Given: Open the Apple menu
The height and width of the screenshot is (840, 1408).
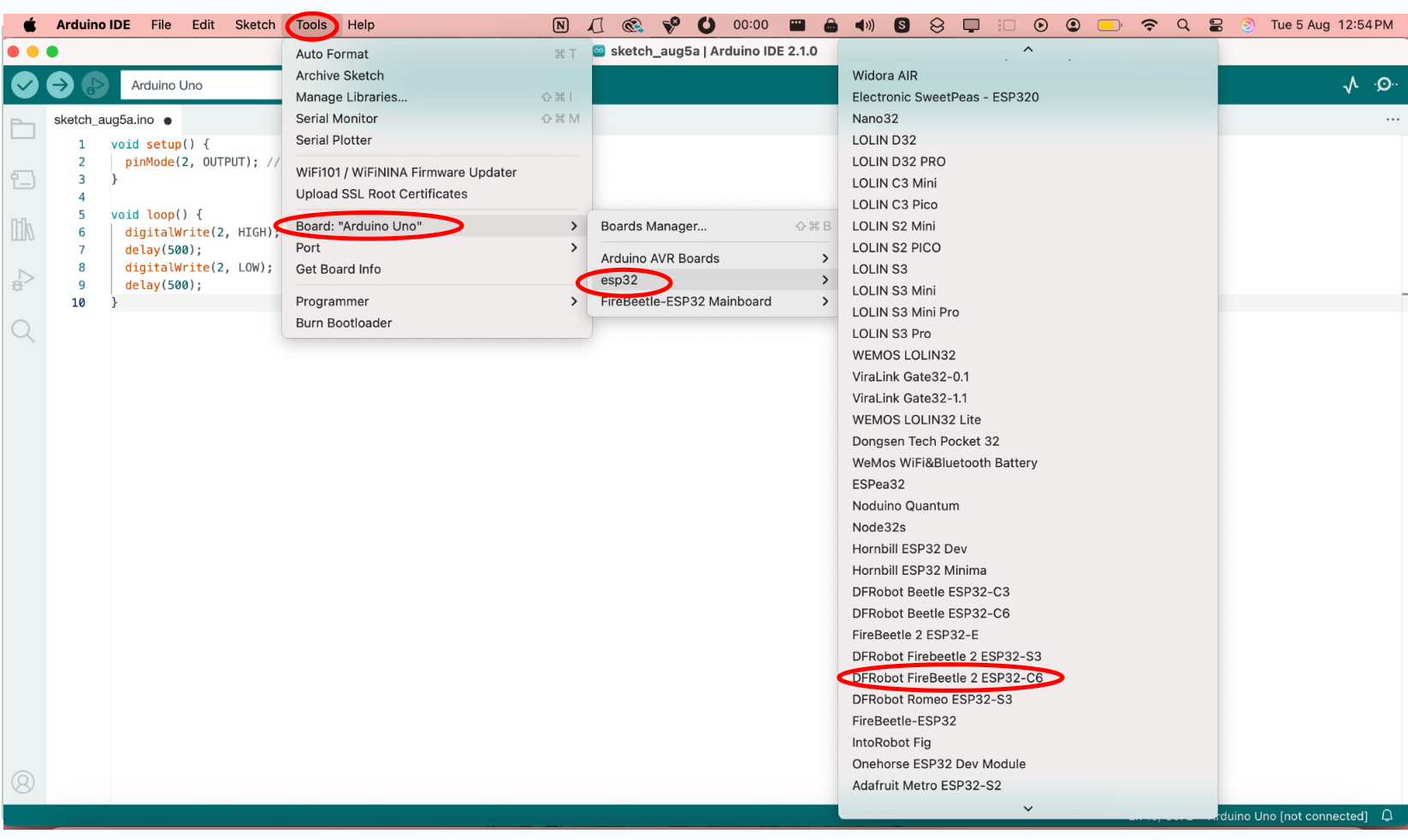Looking at the screenshot, I should [x=30, y=25].
